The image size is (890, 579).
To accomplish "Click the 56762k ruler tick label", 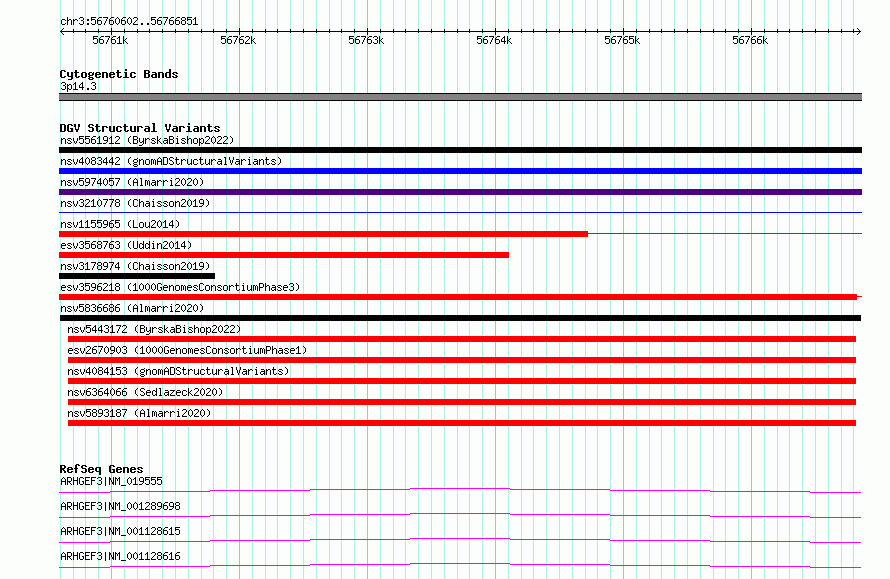I will [238, 40].
